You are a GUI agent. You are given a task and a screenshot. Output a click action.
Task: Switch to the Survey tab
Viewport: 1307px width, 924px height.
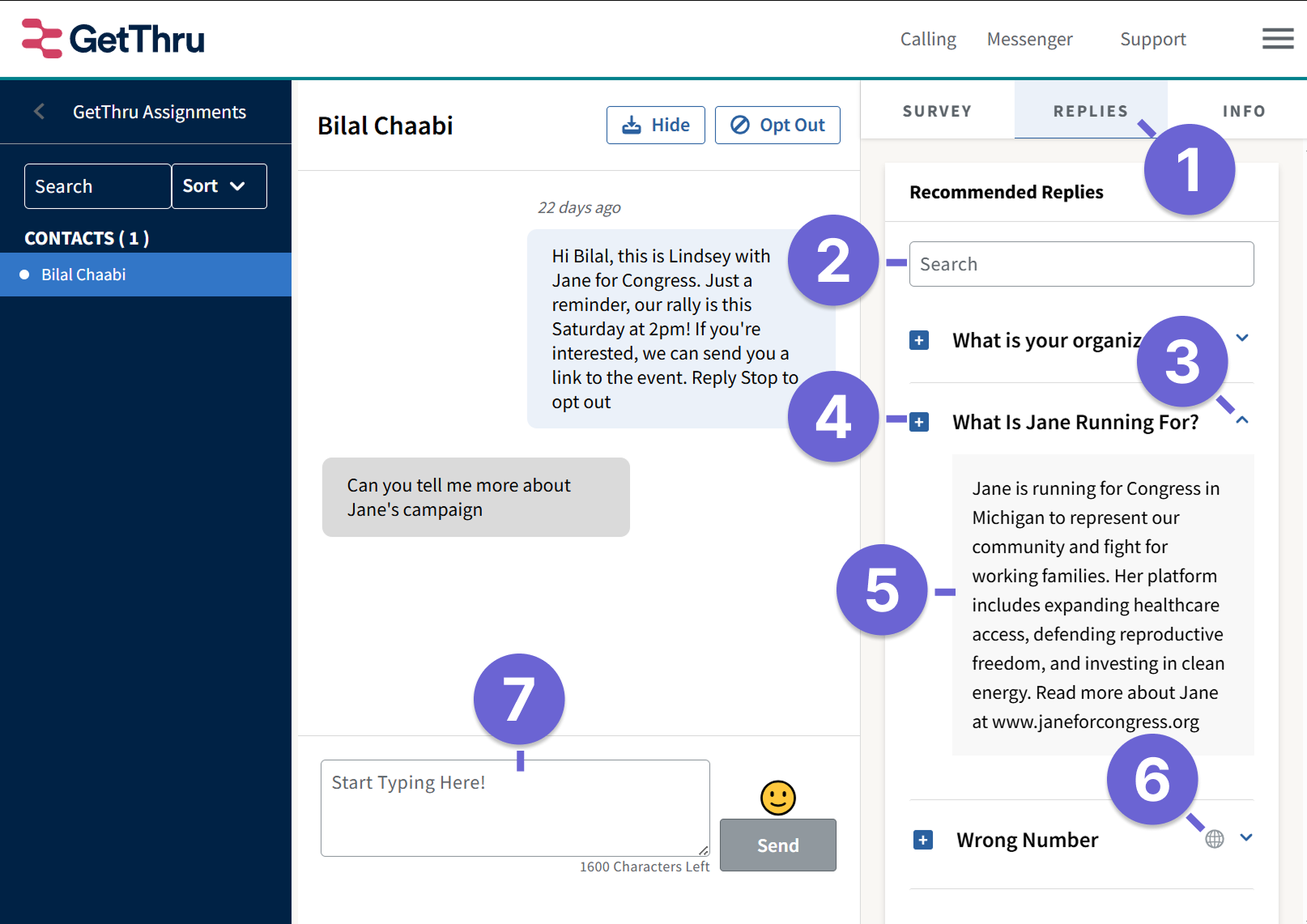(937, 111)
